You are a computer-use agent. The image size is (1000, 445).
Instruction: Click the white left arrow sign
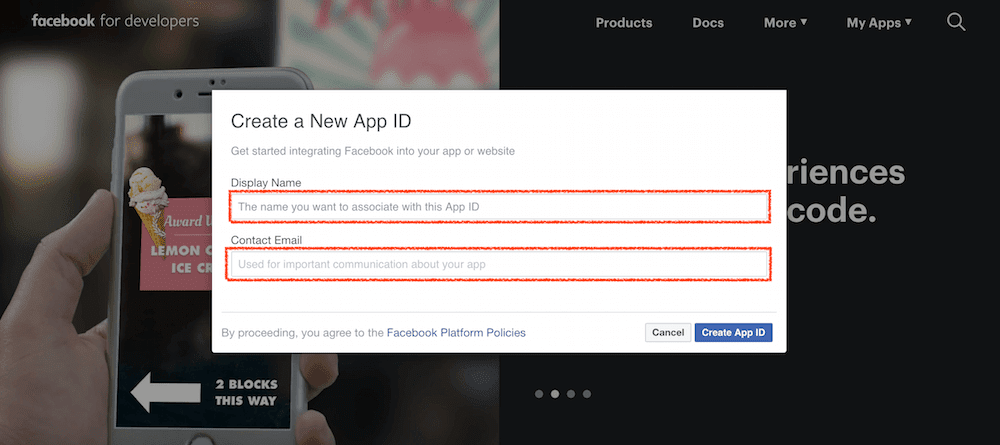coord(166,392)
